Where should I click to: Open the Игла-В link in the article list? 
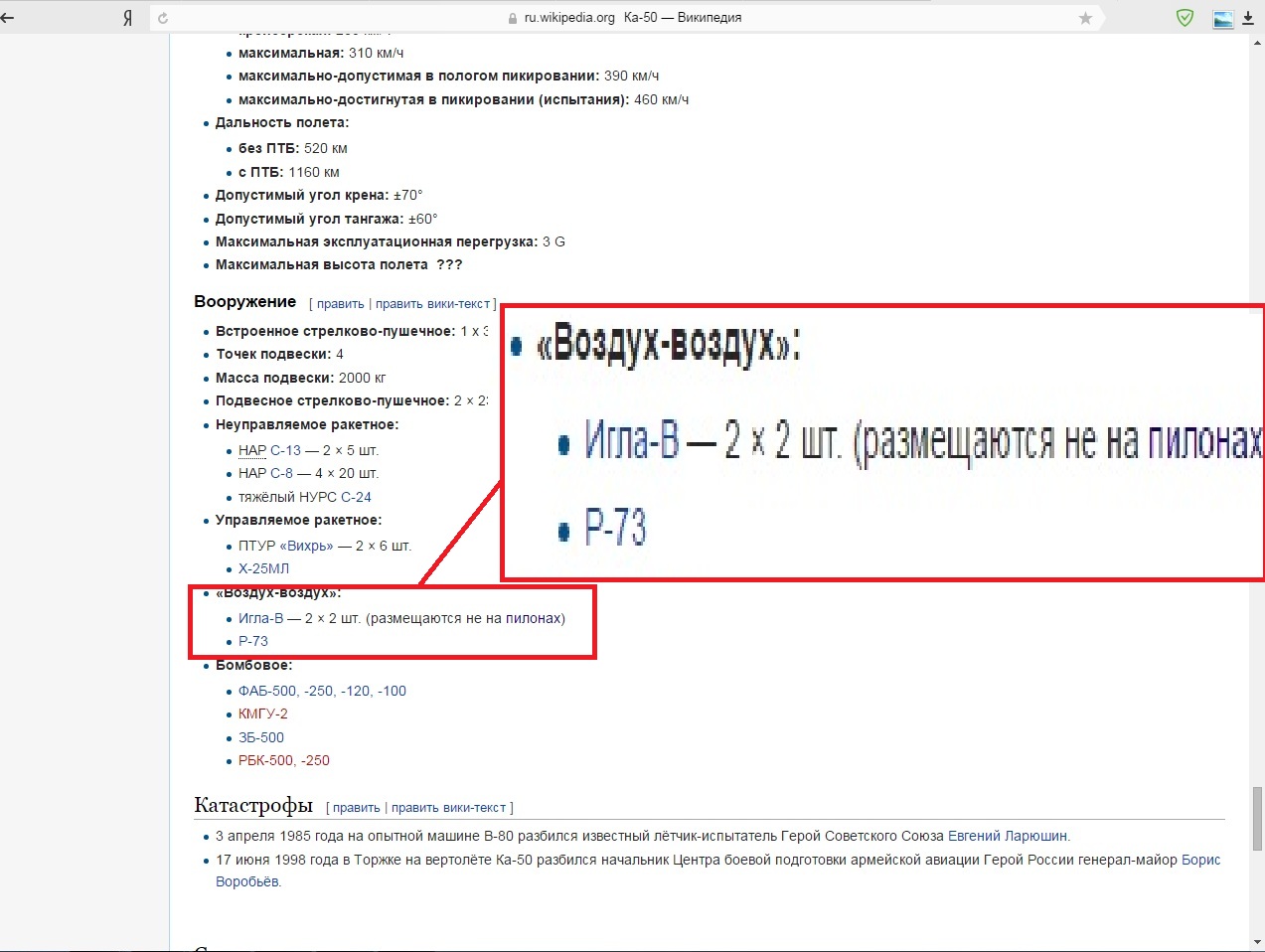[260, 618]
